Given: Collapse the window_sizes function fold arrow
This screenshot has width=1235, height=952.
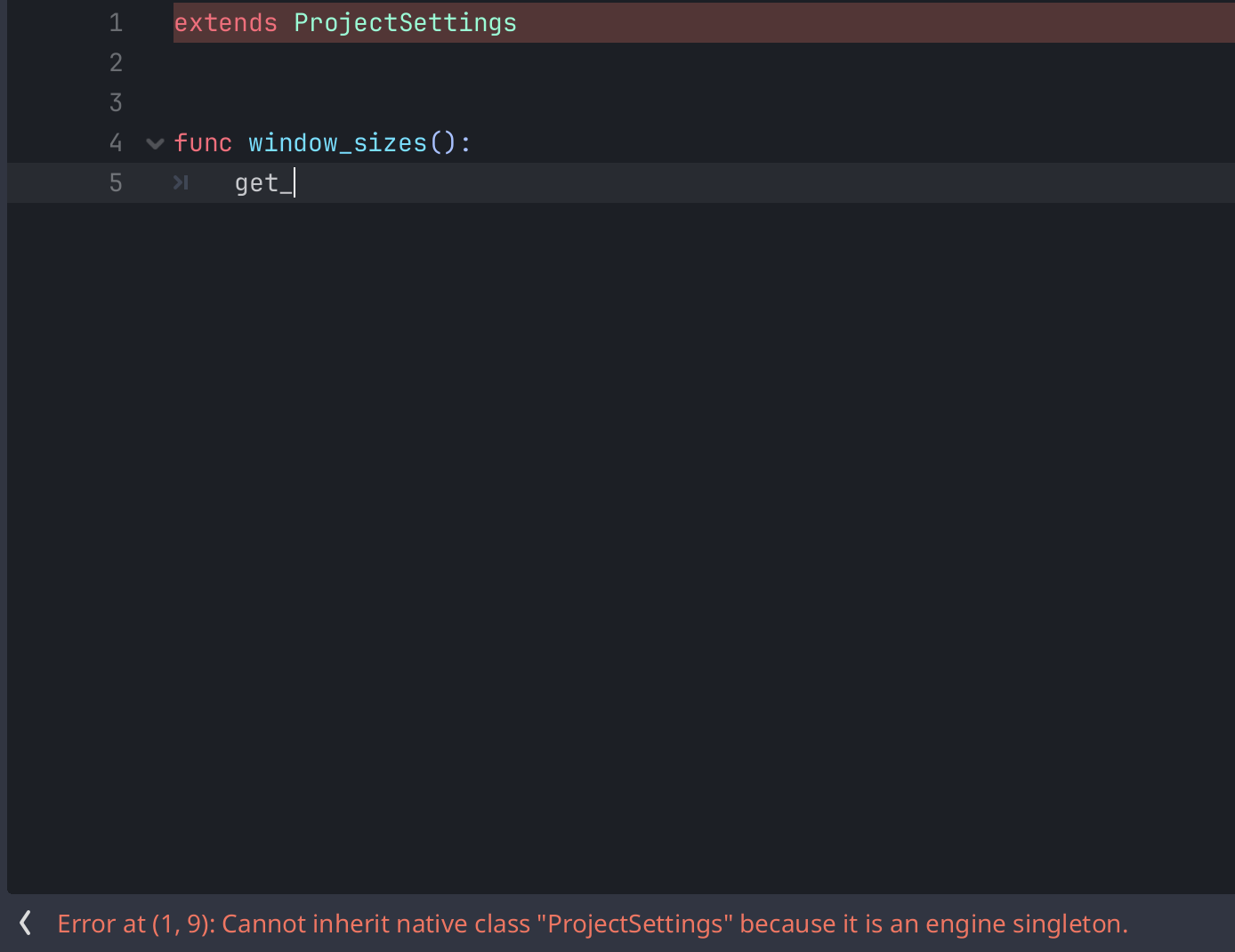Looking at the screenshot, I should 155,143.
